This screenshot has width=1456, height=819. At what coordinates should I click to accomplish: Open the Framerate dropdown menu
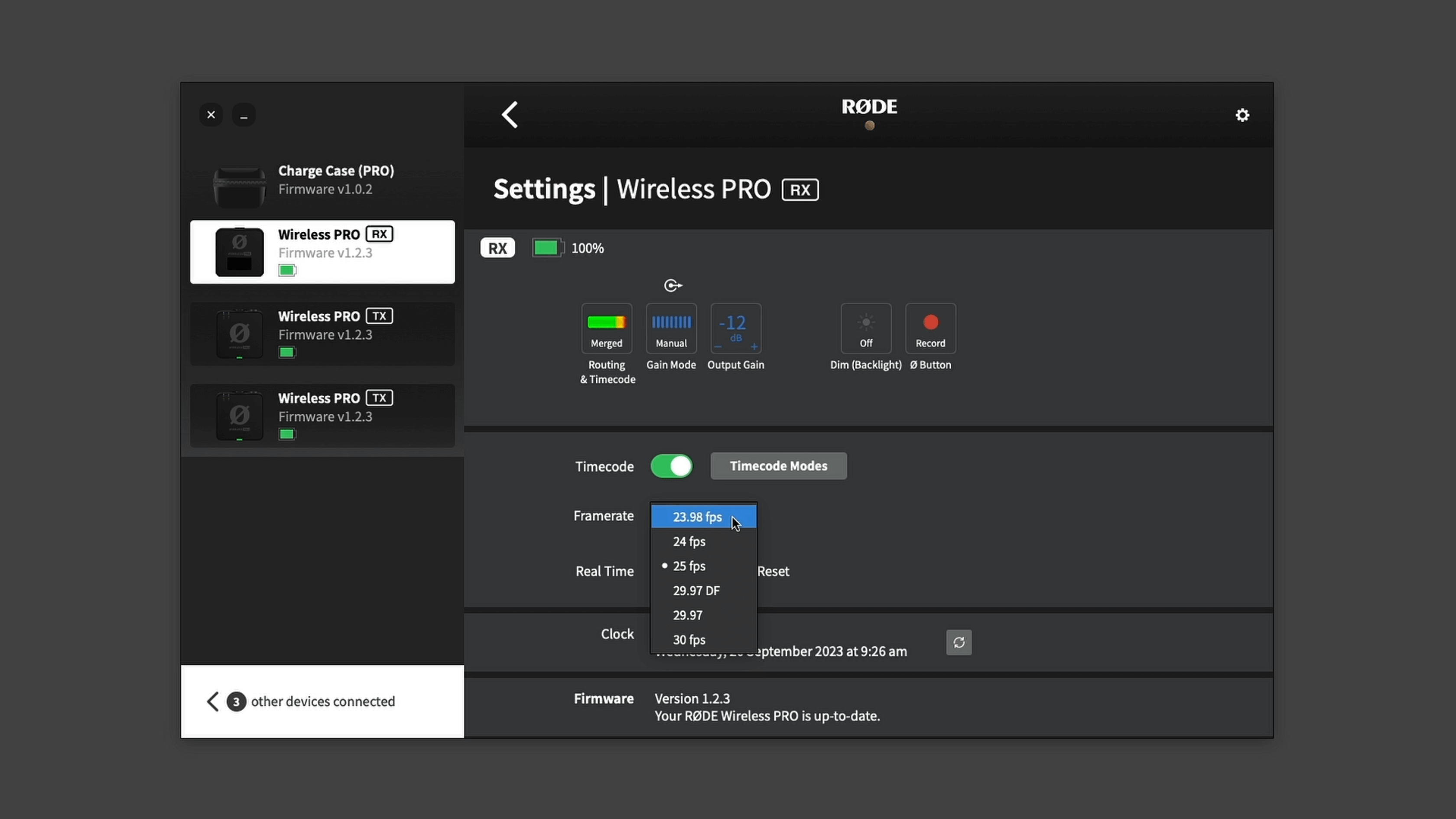pos(703,516)
